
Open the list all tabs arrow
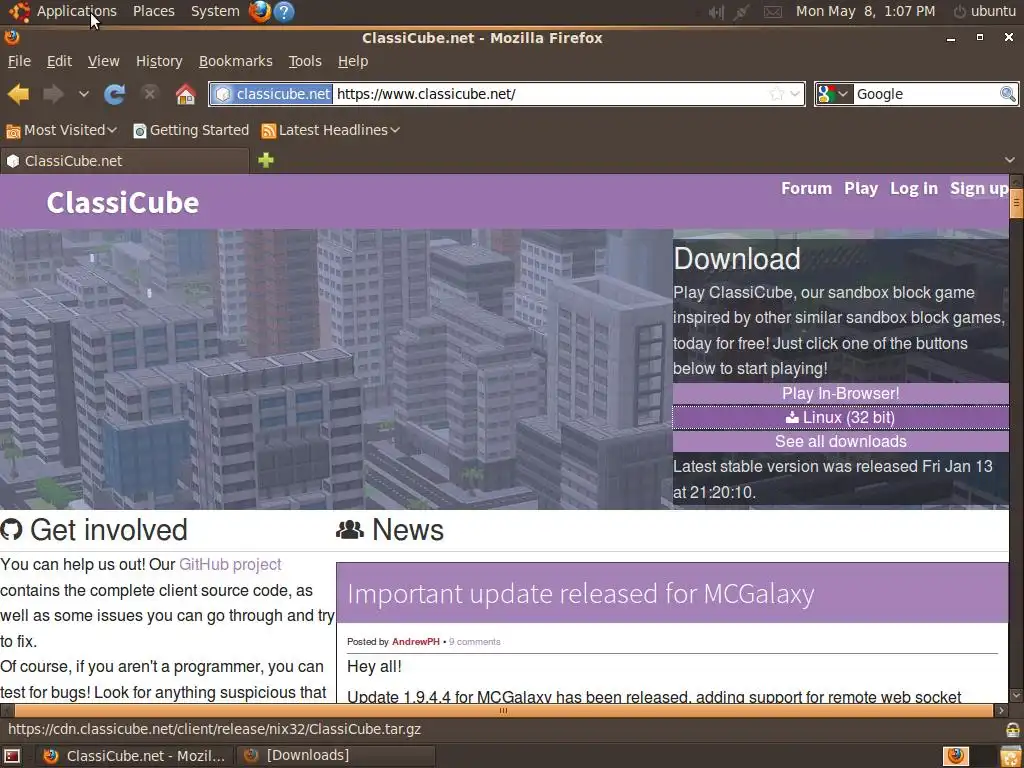click(1010, 160)
